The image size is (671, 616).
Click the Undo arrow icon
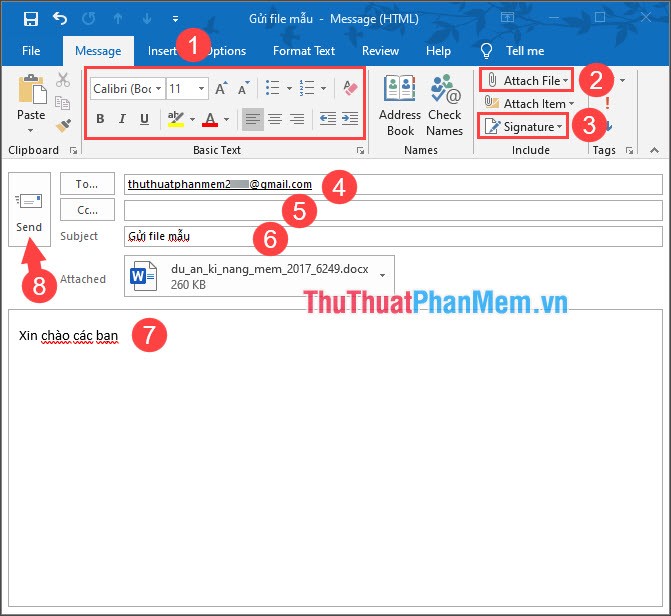(60, 18)
